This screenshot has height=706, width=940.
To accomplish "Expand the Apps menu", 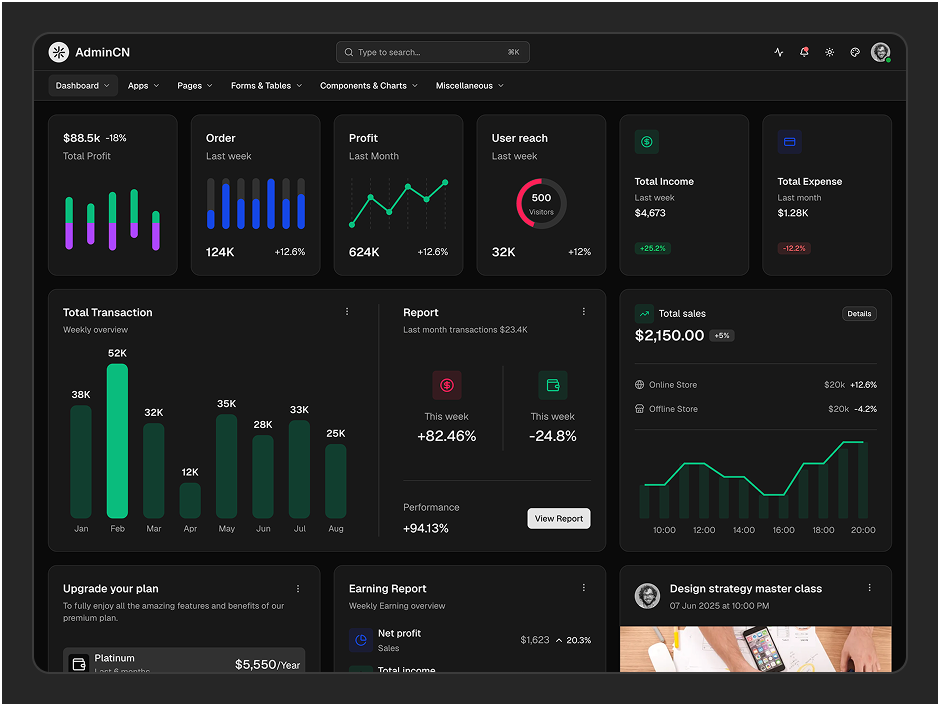I will pos(143,86).
